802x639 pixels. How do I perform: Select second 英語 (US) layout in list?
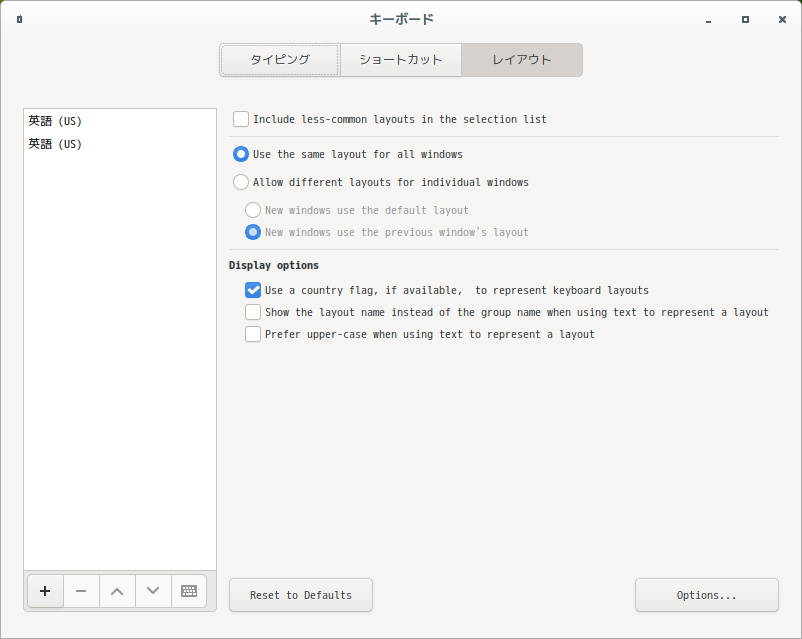(x=120, y=144)
